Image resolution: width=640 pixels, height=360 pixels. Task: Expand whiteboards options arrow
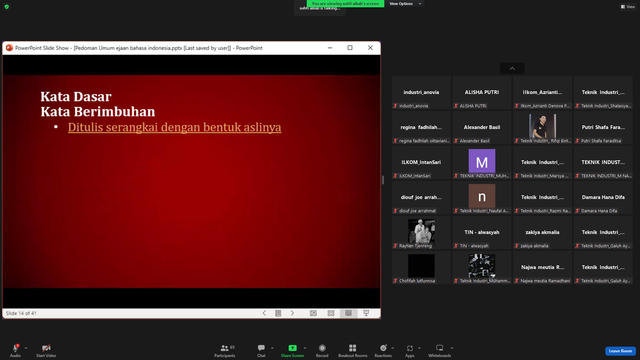tap(452, 348)
